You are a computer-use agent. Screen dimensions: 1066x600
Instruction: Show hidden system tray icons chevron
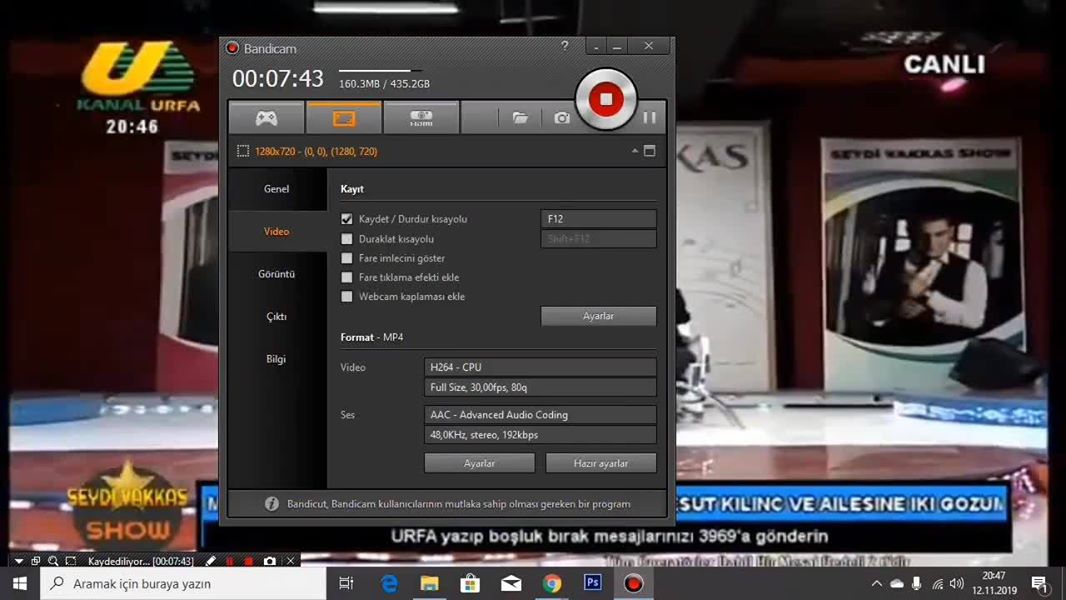[x=877, y=584]
